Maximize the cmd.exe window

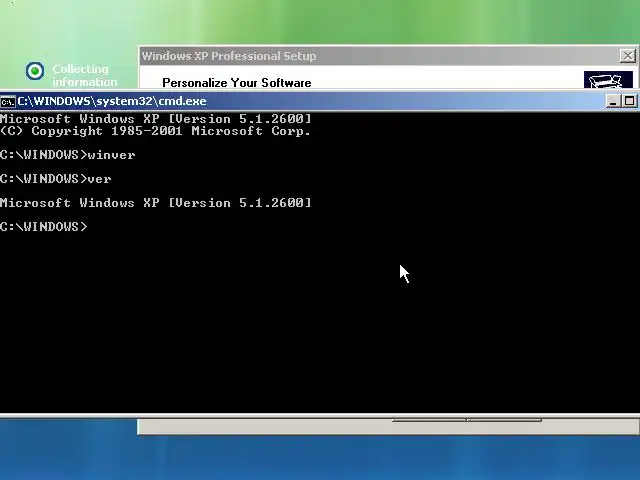(x=629, y=101)
